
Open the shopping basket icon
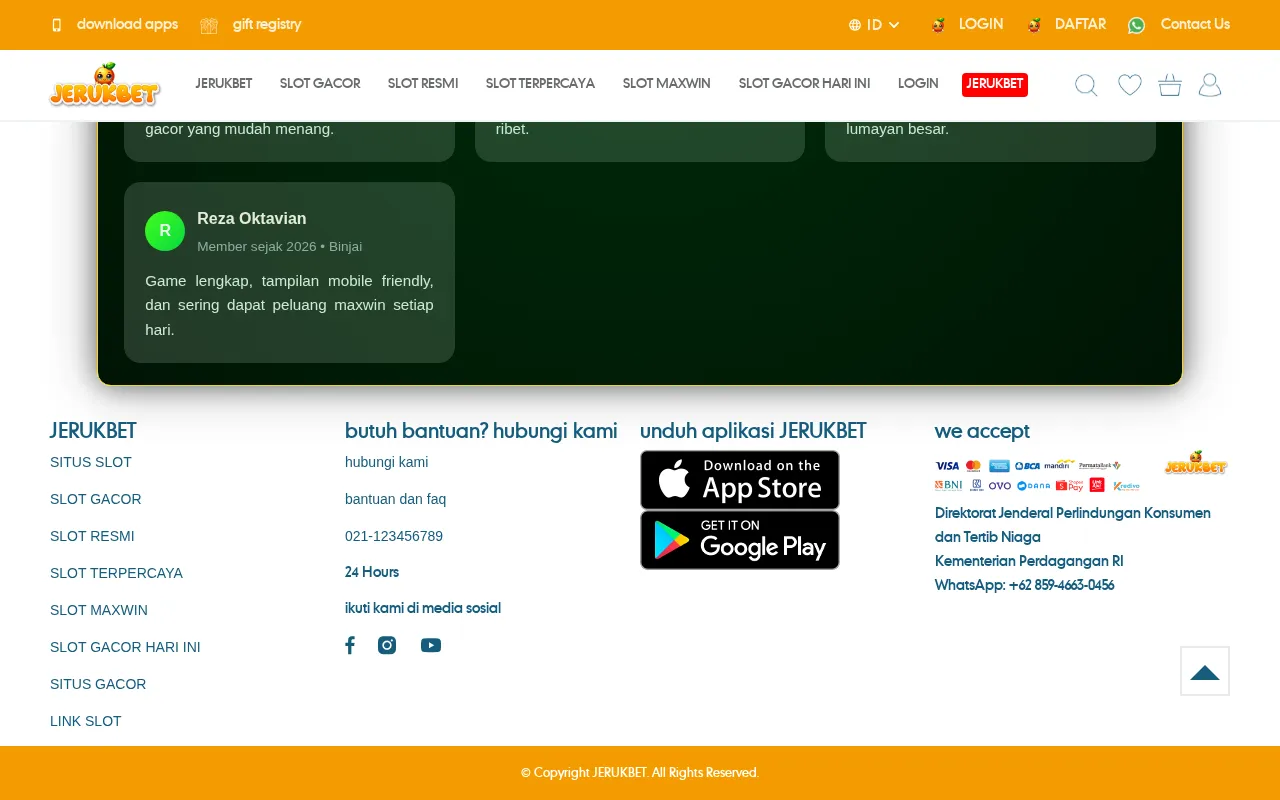click(1170, 85)
